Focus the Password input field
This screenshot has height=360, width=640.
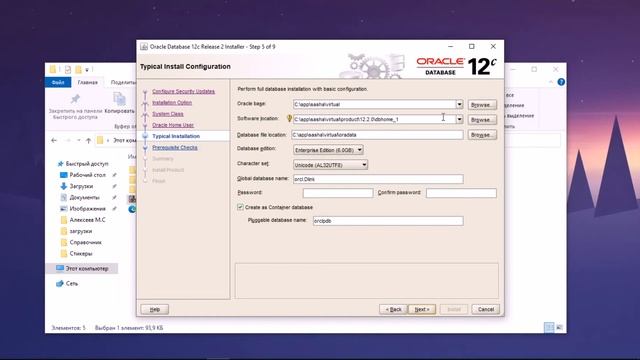click(x=338, y=193)
